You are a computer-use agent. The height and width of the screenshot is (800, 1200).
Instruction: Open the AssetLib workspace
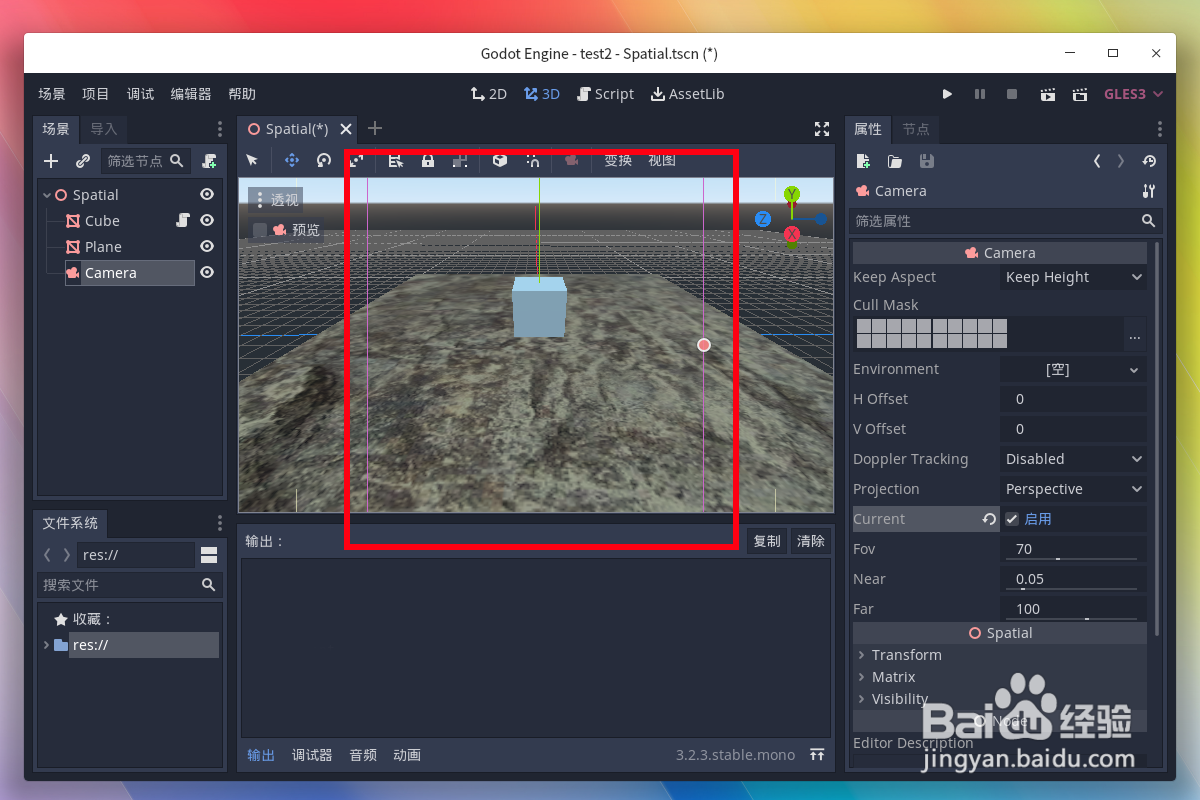[x=688, y=94]
